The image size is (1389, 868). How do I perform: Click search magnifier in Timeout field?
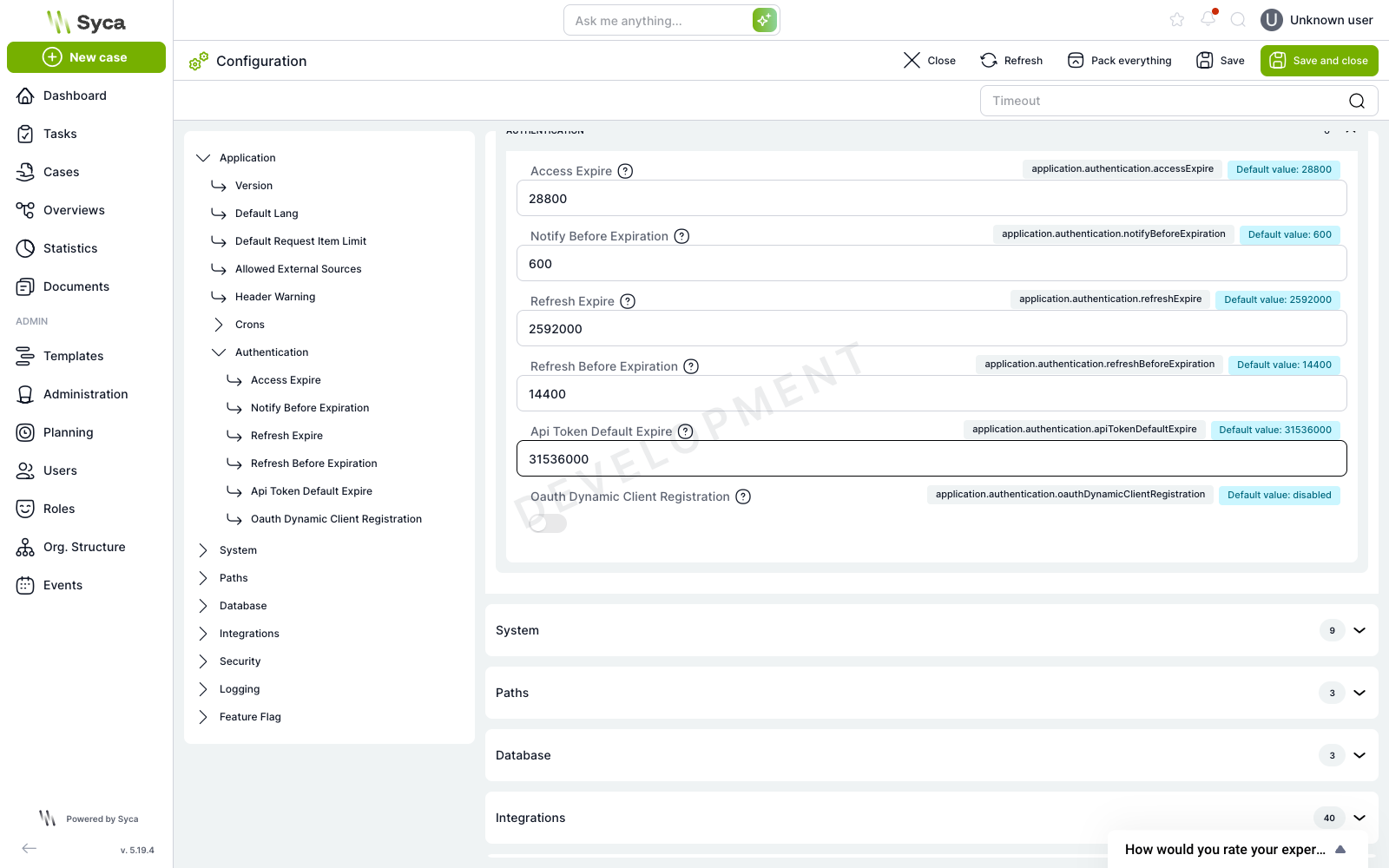1357,101
